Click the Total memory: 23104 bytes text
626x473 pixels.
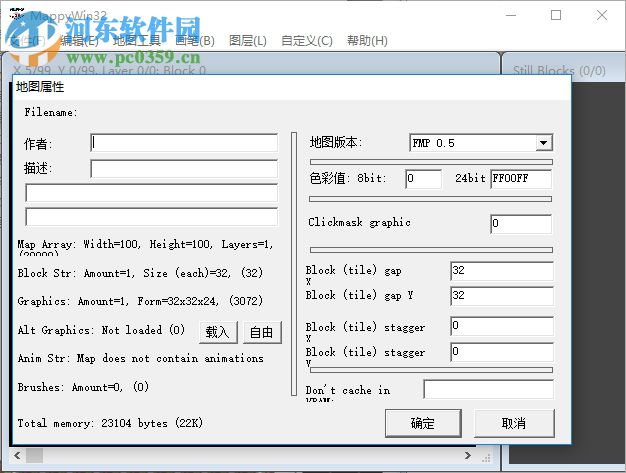pyautogui.click(x=110, y=423)
